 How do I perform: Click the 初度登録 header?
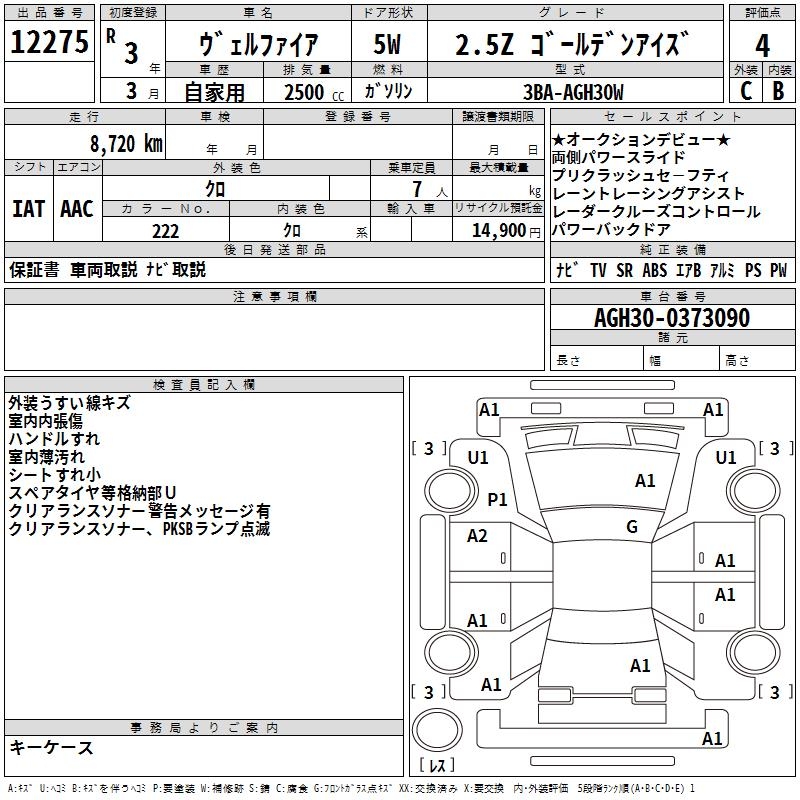133,13
